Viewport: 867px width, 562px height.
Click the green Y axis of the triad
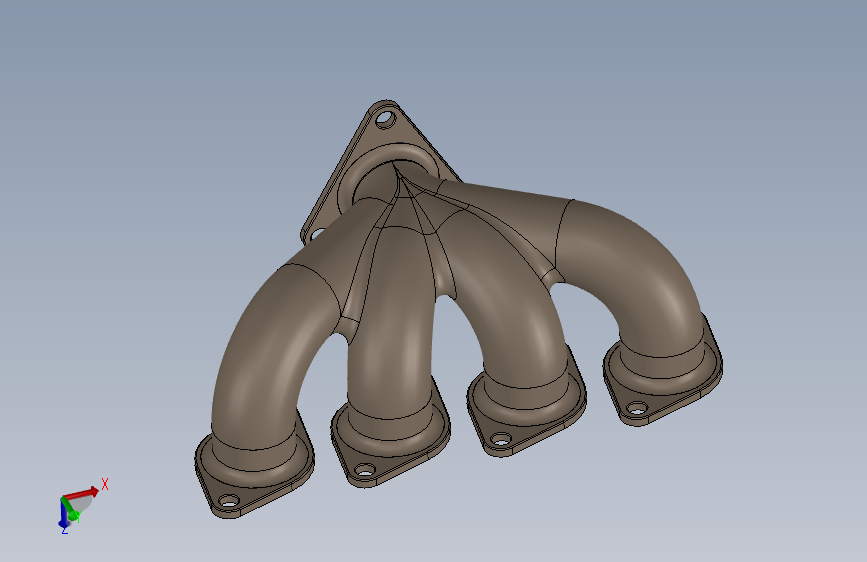point(70,509)
